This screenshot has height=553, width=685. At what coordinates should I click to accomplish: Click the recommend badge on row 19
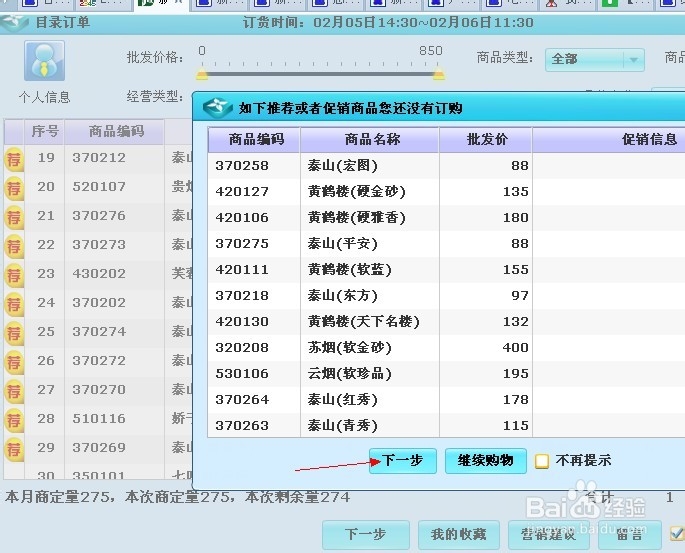14,160
